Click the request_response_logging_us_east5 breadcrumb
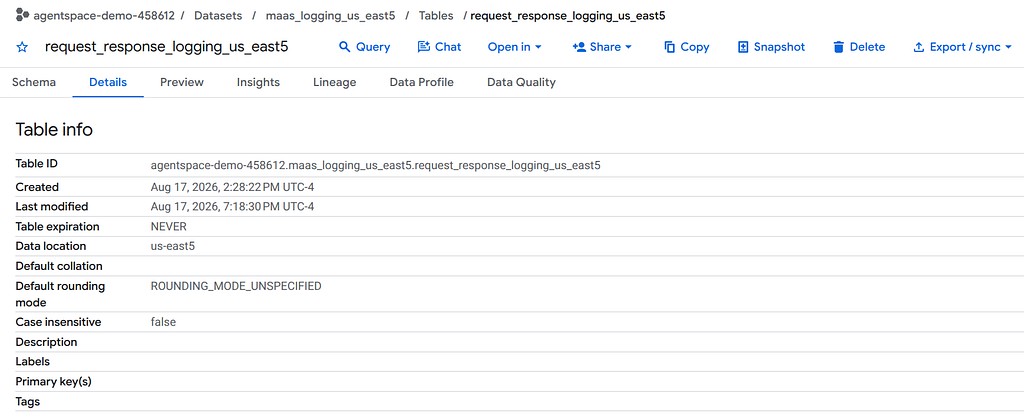Viewport: 1024px width, 419px height. [568, 15]
